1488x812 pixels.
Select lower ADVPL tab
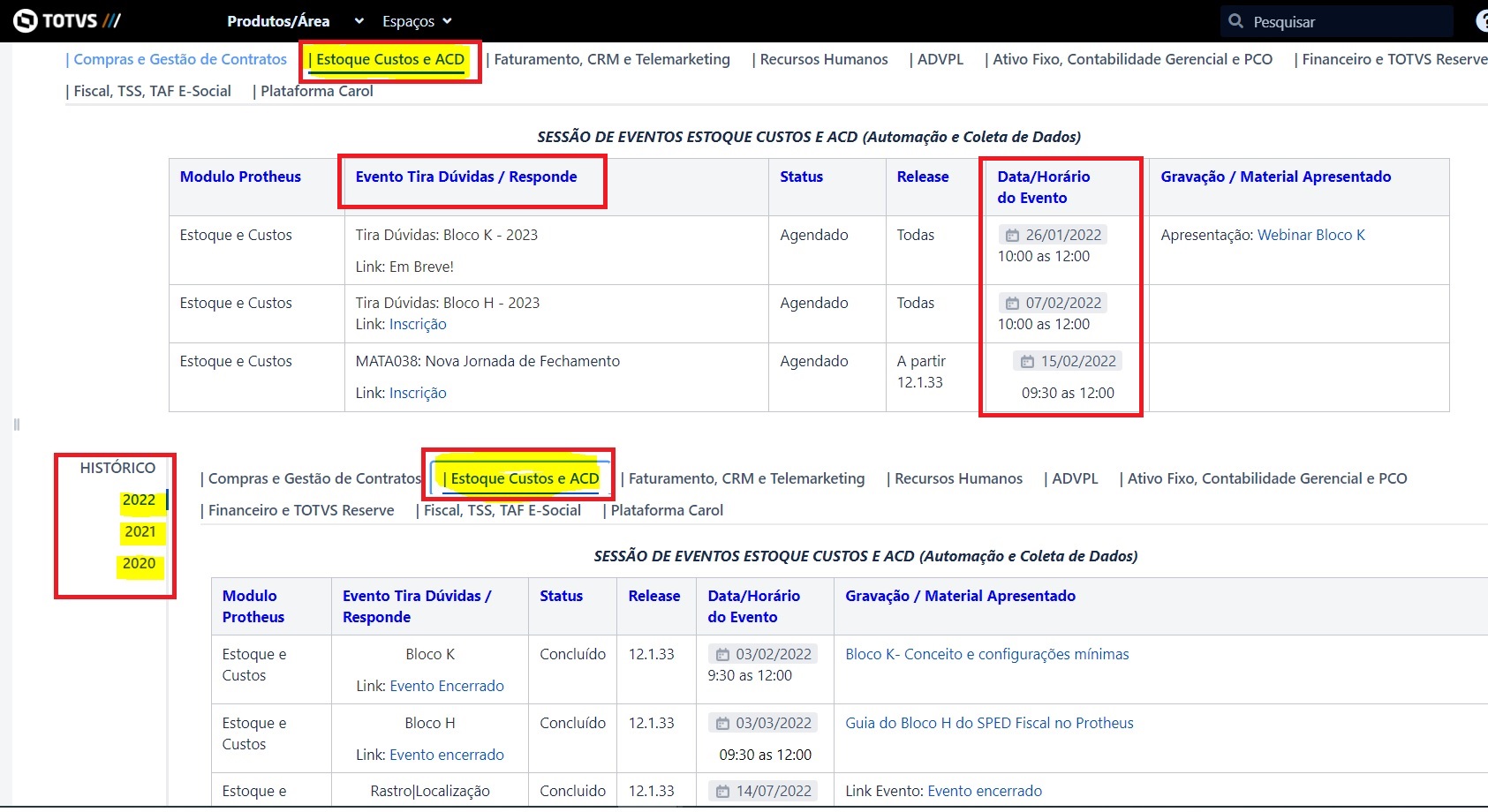1071,478
